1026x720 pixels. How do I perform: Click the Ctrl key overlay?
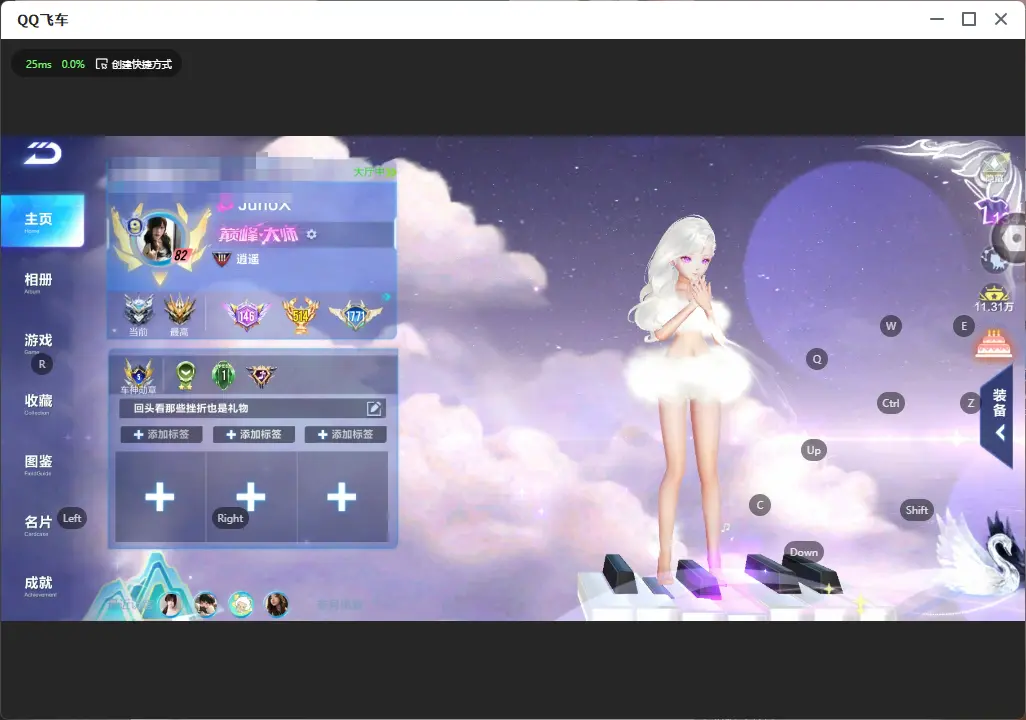(891, 403)
